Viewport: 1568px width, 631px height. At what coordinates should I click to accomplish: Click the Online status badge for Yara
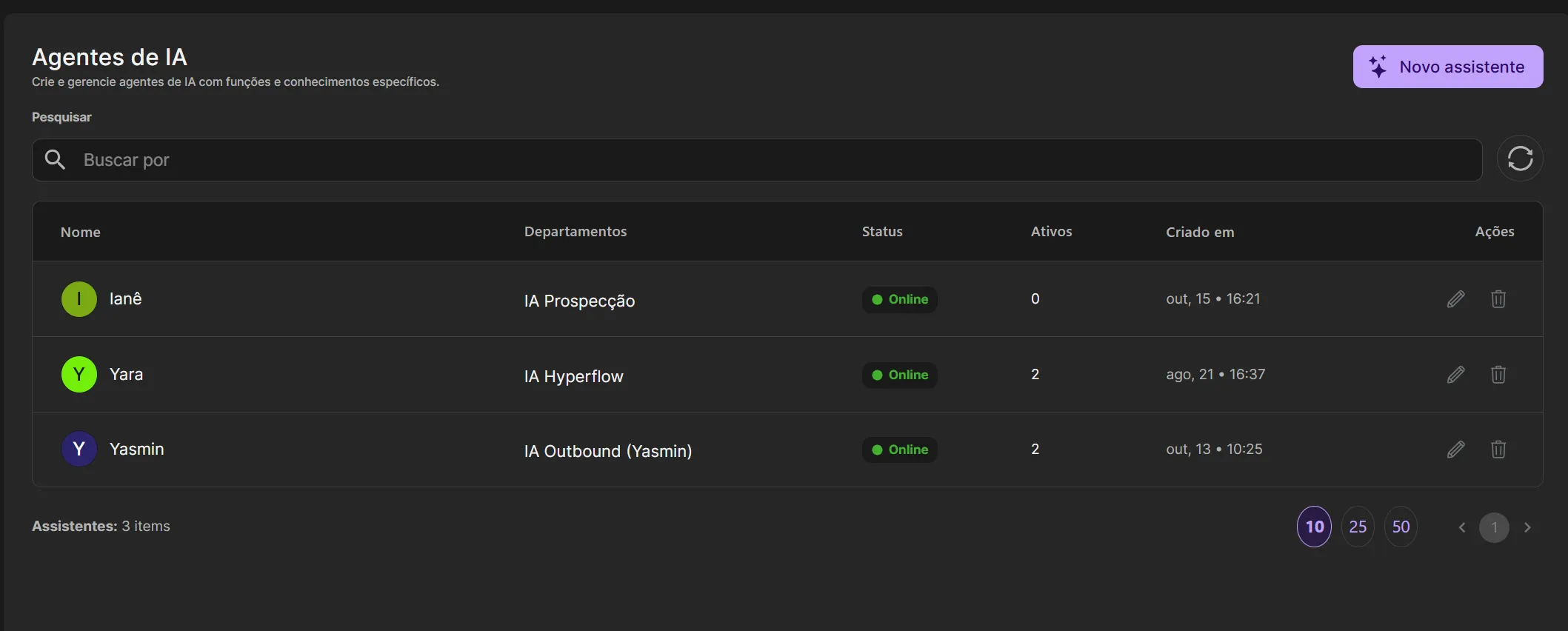(x=900, y=375)
